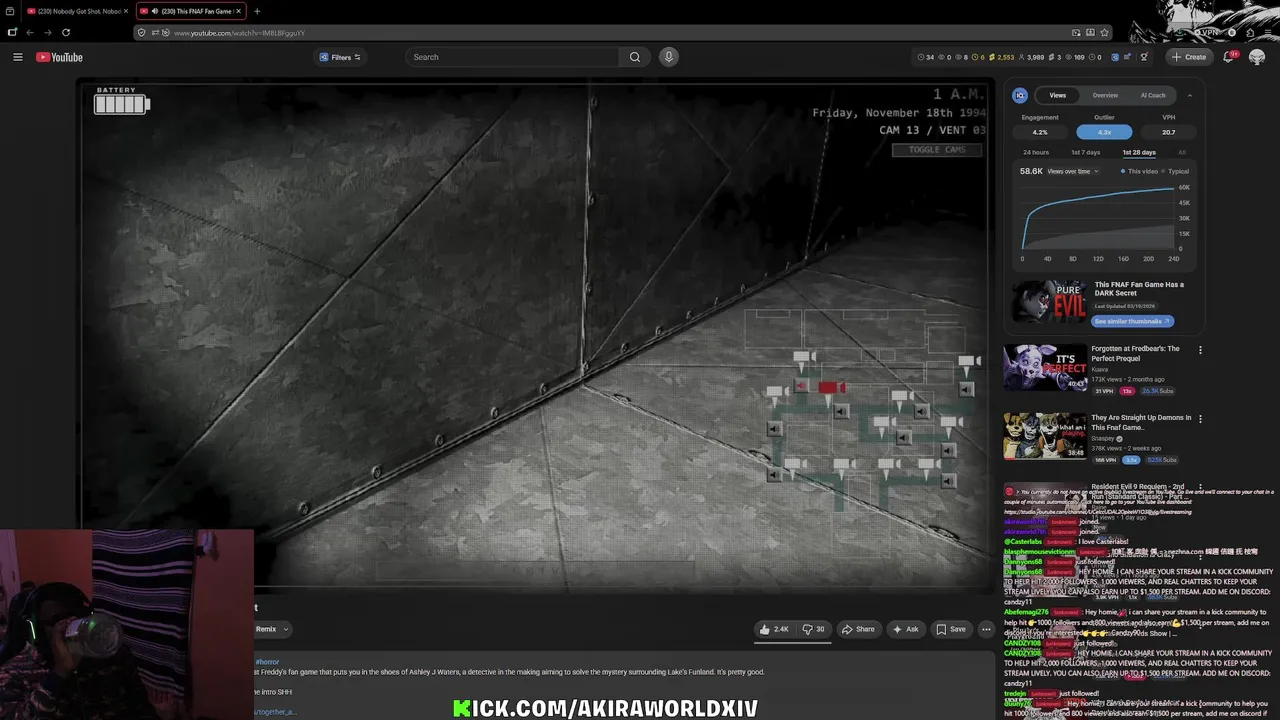Choose the 1st 28 days range

coord(1139,152)
